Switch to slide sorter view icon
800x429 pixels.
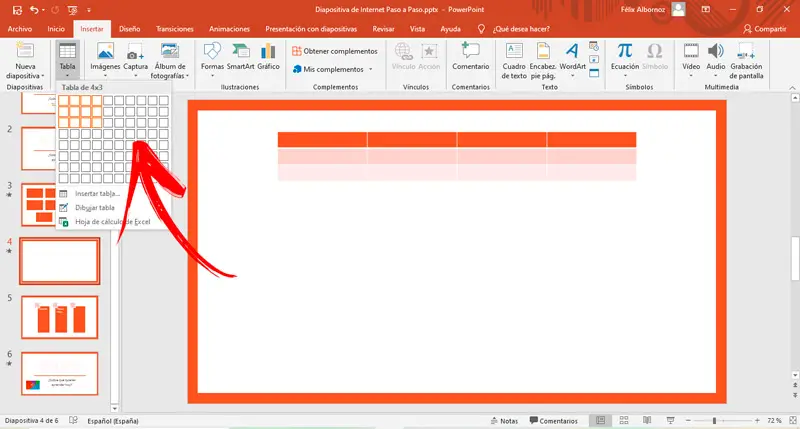tap(624, 420)
